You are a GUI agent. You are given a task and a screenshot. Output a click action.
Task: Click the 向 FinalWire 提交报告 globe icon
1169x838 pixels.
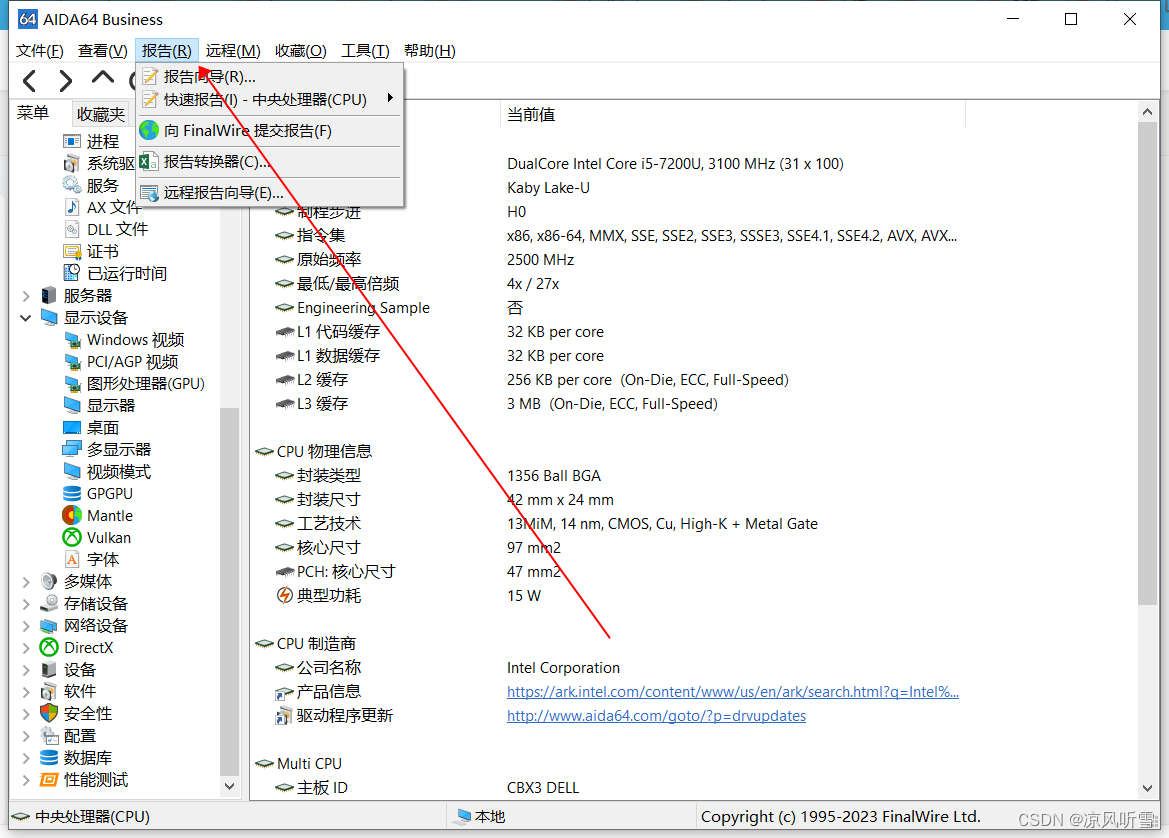150,130
